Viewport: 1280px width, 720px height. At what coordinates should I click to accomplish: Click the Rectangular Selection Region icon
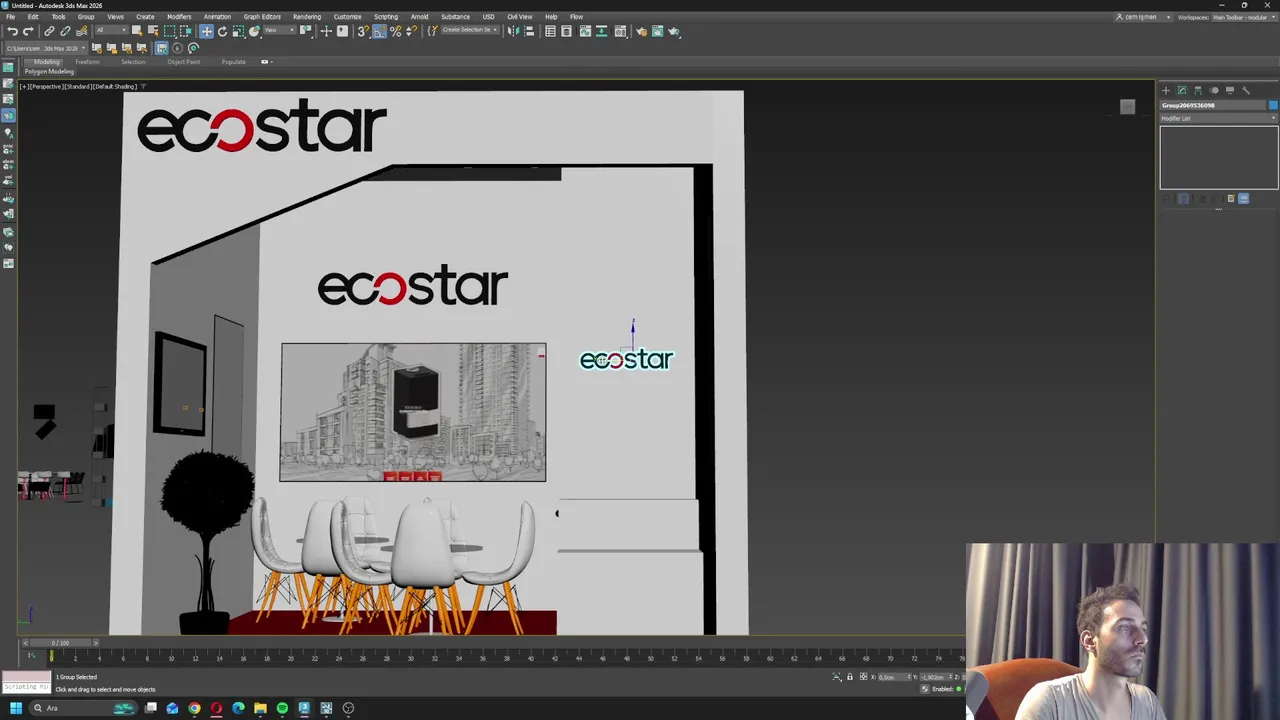click(x=169, y=31)
